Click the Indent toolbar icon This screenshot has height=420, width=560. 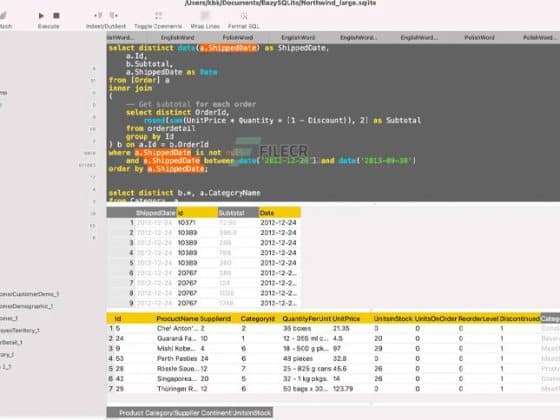pos(98,15)
